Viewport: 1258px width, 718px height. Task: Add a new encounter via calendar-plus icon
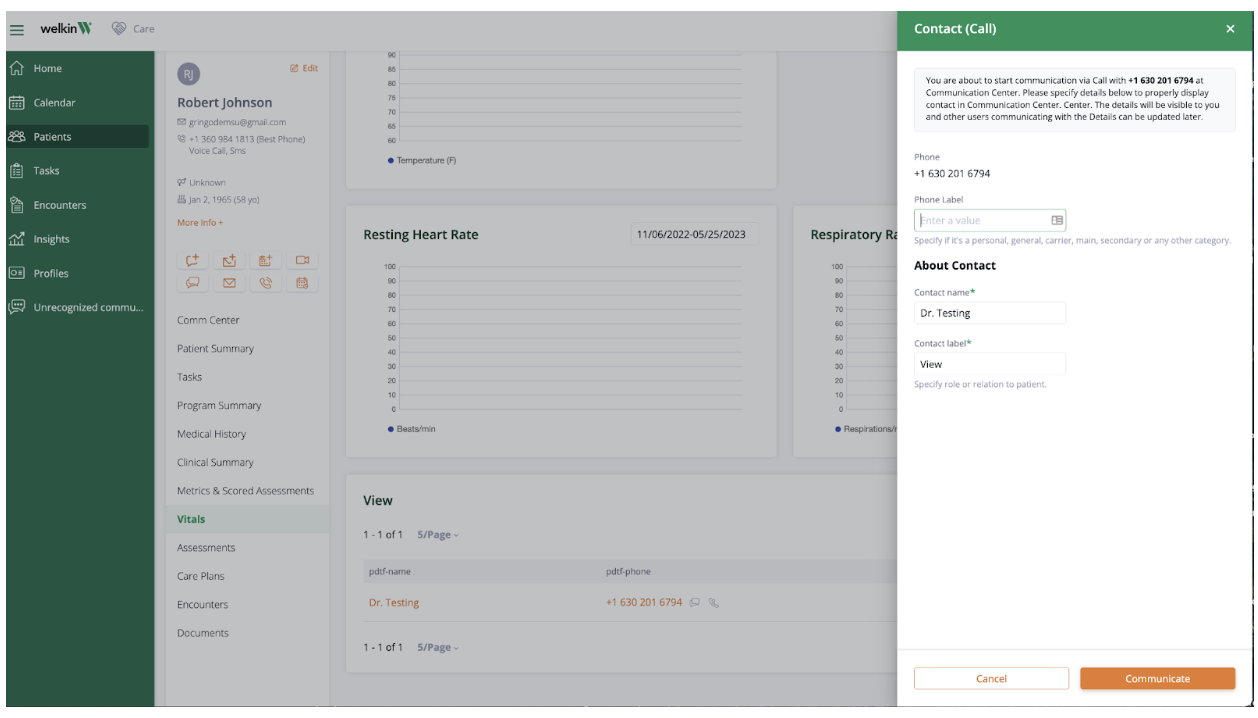[x=265, y=260]
